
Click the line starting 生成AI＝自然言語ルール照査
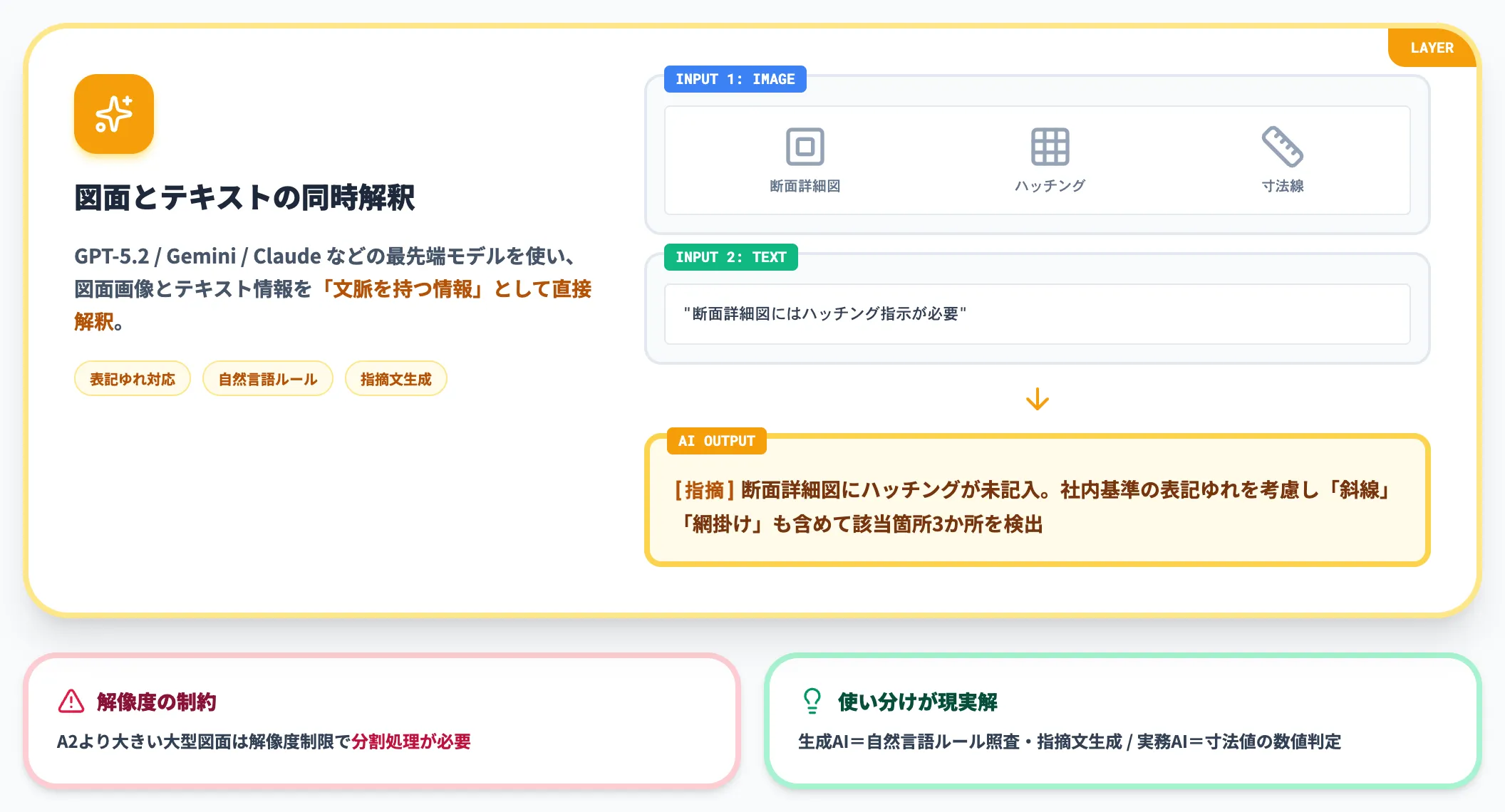click(1070, 741)
